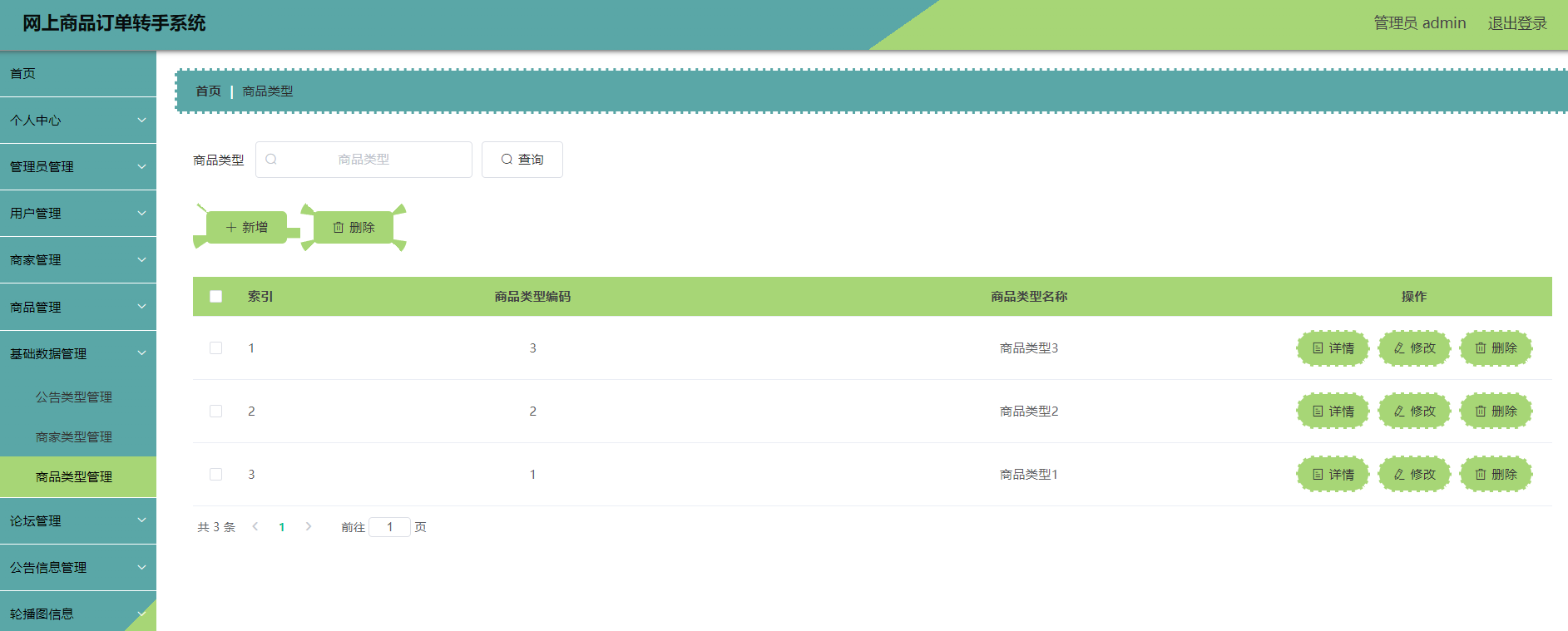Click the 索引 column header
This screenshot has height=631, width=1568.
(260, 297)
